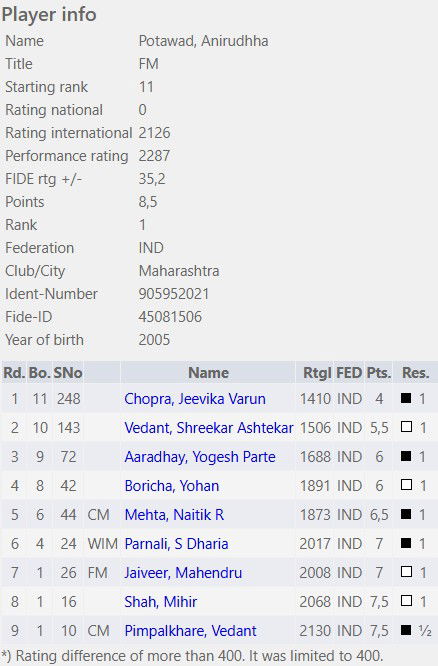
Task: Click white piece icon in round 4 result
Action: coord(406,485)
